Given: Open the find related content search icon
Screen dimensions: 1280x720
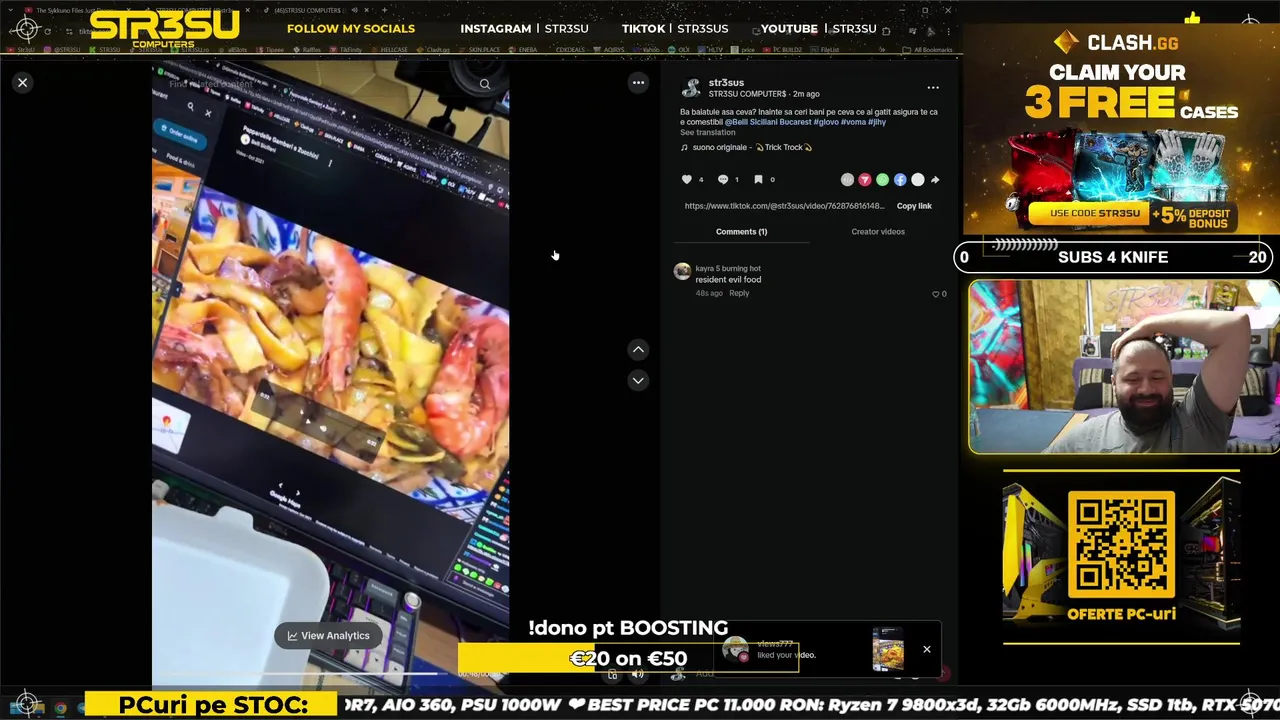Looking at the screenshot, I should click(x=484, y=84).
